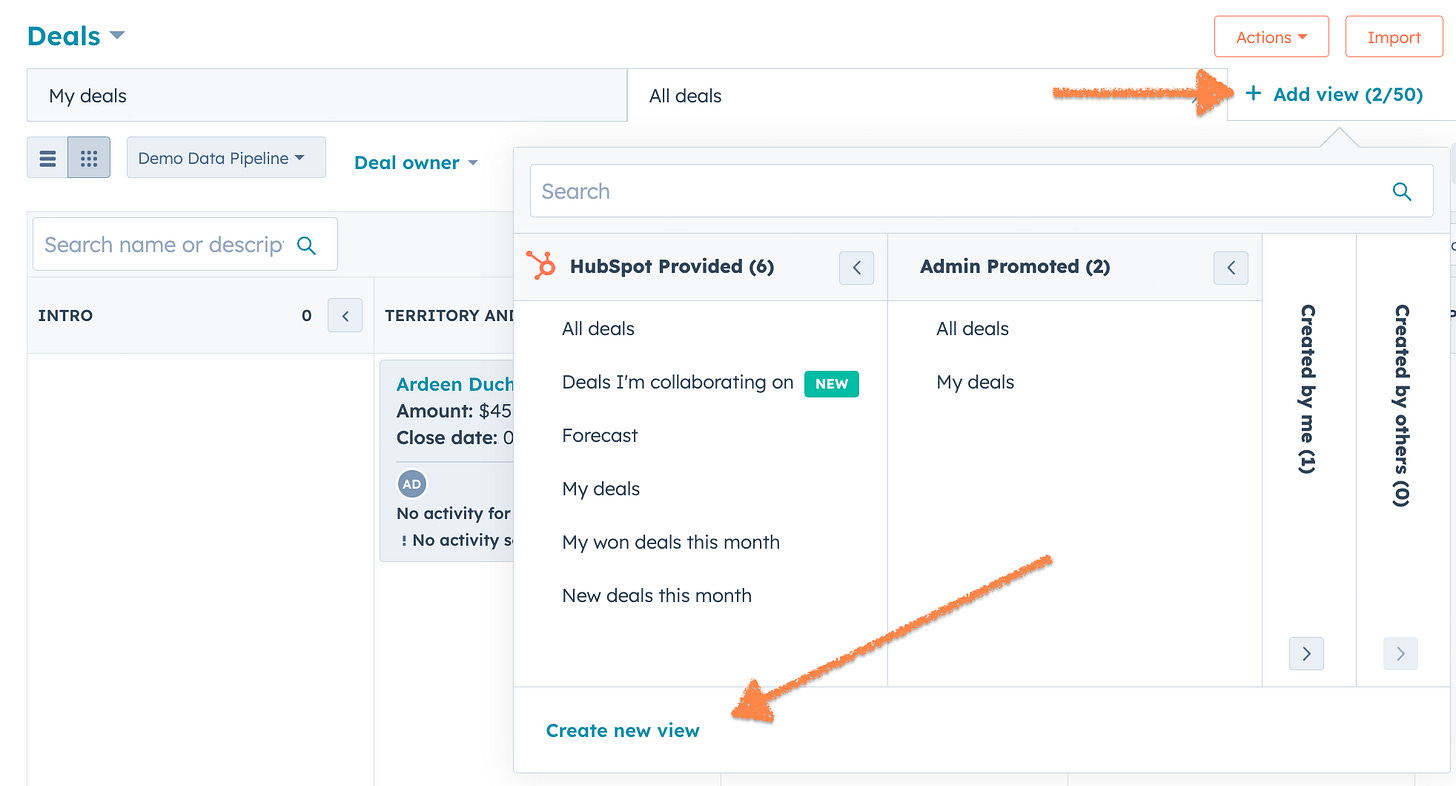This screenshot has height=786, width=1456.
Task: Open the Demo Data Pipeline dropdown
Action: click(x=226, y=158)
